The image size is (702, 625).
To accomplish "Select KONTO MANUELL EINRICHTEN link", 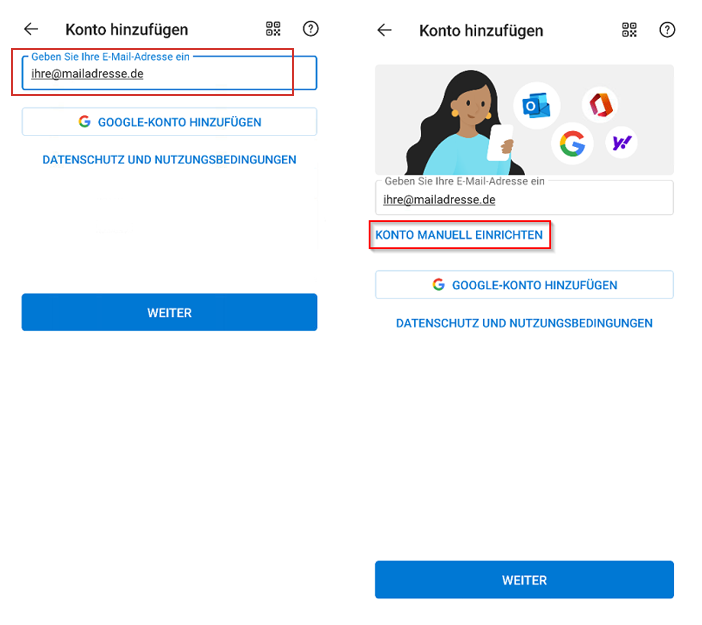I will (x=459, y=236).
